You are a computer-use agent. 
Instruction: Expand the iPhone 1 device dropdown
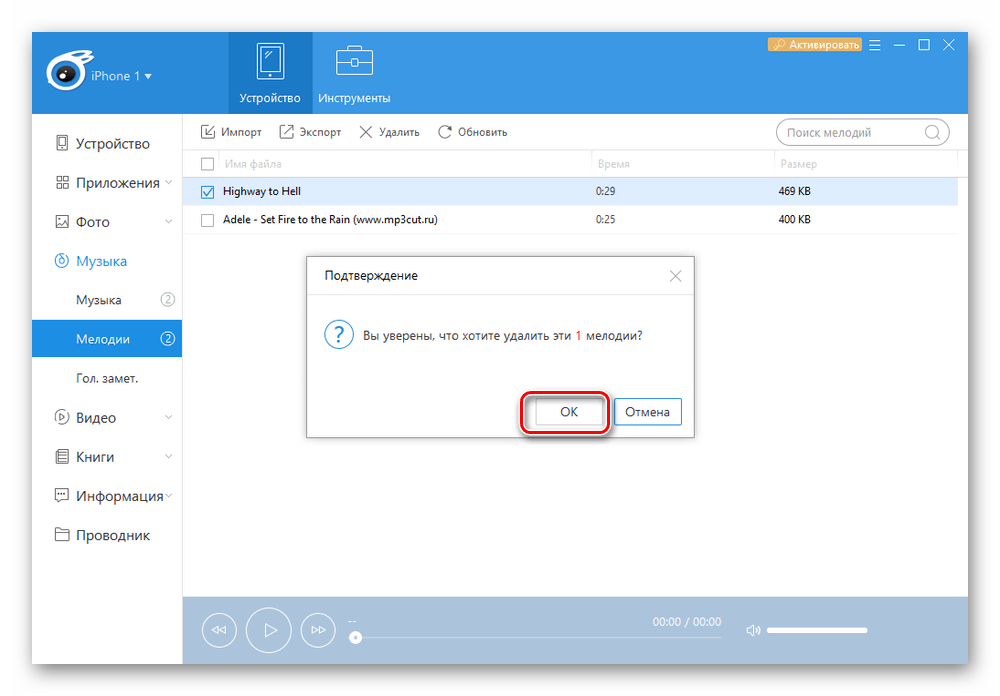(x=121, y=76)
